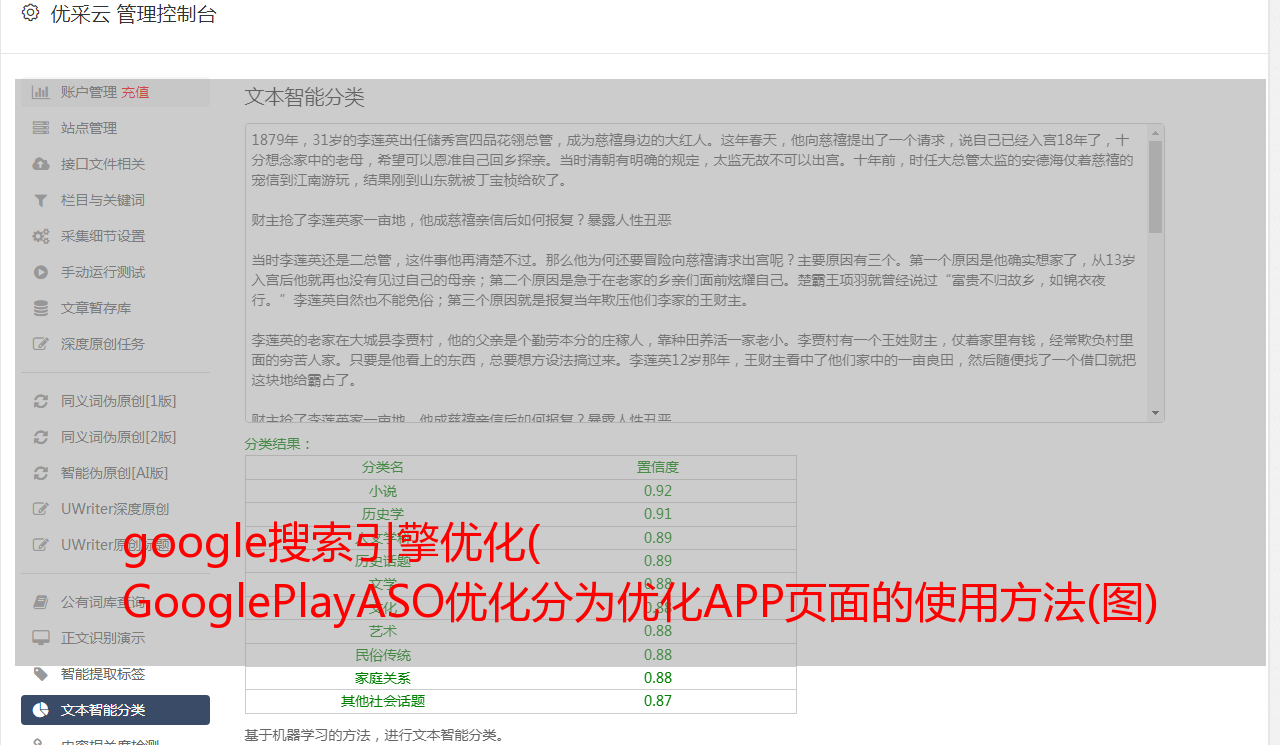Click the 置信度 column header

tap(658, 467)
